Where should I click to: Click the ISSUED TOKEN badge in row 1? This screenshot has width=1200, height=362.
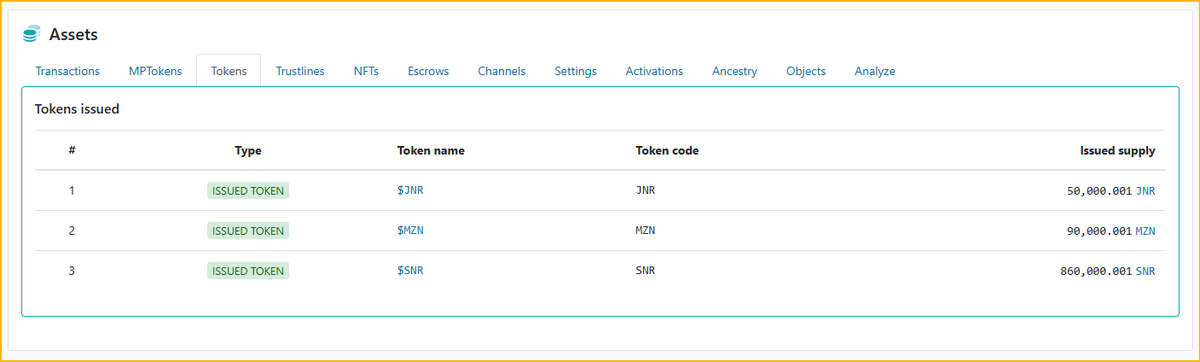point(248,191)
